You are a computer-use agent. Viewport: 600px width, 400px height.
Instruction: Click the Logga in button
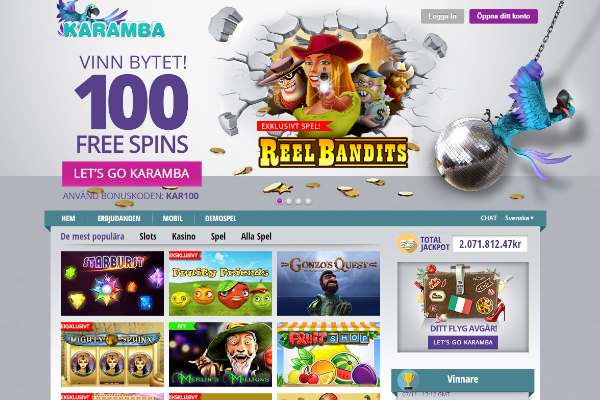[442, 16]
